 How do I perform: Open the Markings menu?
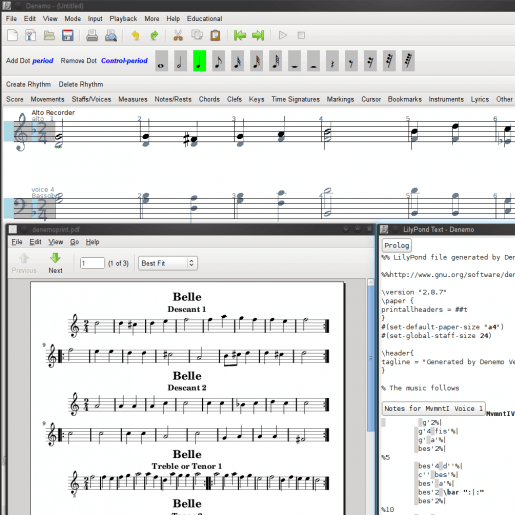(x=340, y=99)
